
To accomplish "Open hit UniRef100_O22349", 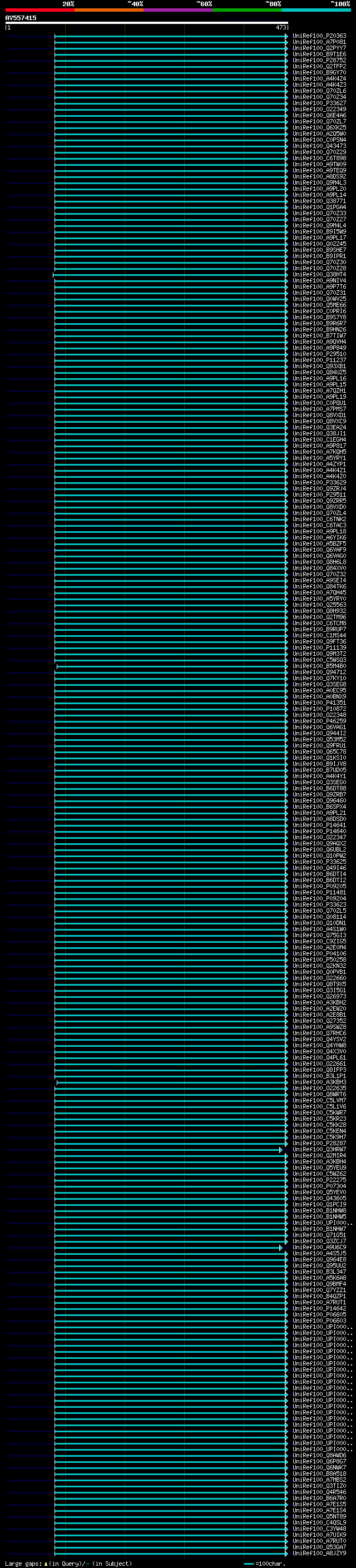I will (x=319, y=110).
